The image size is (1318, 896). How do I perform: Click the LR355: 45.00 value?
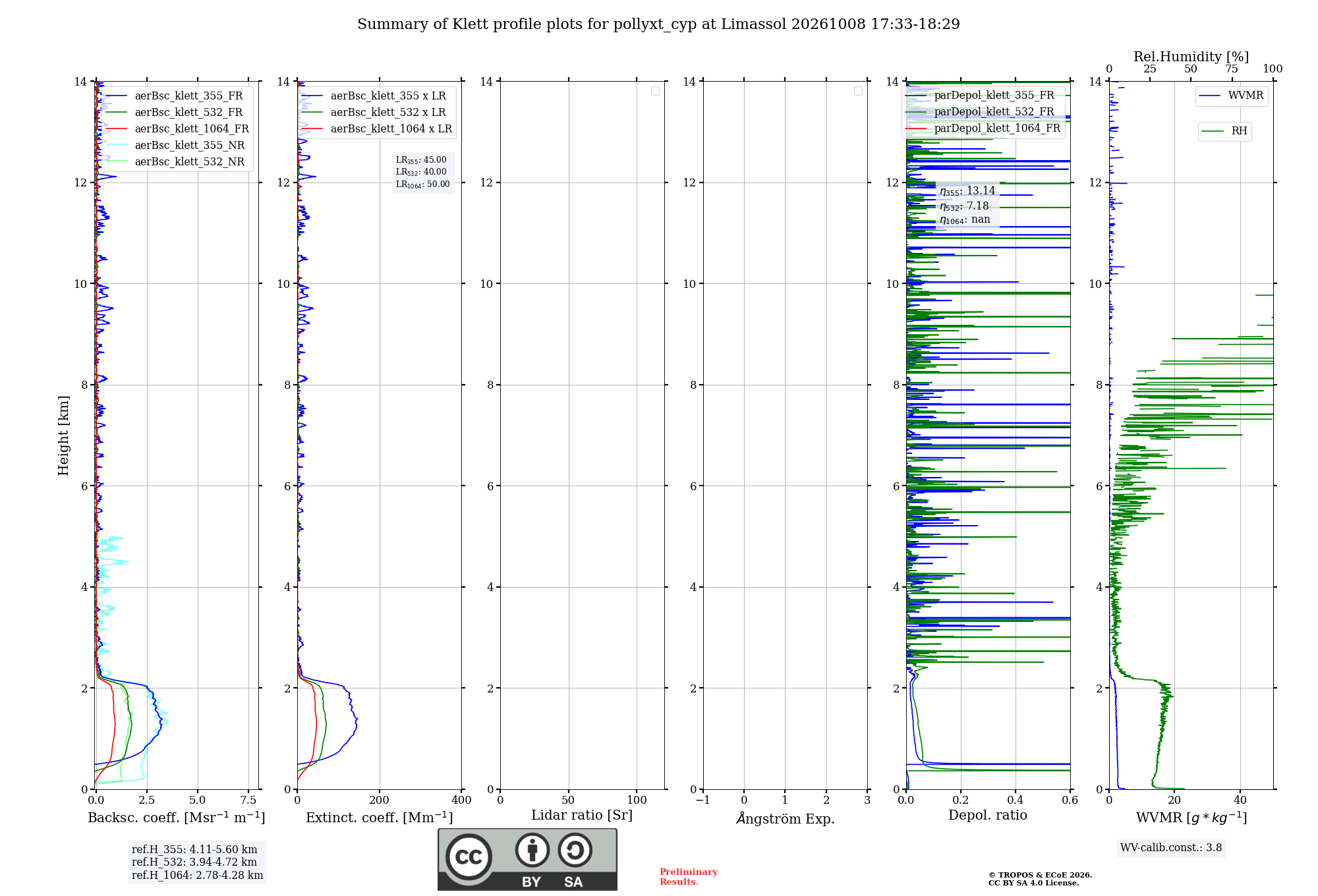coord(421,160)
